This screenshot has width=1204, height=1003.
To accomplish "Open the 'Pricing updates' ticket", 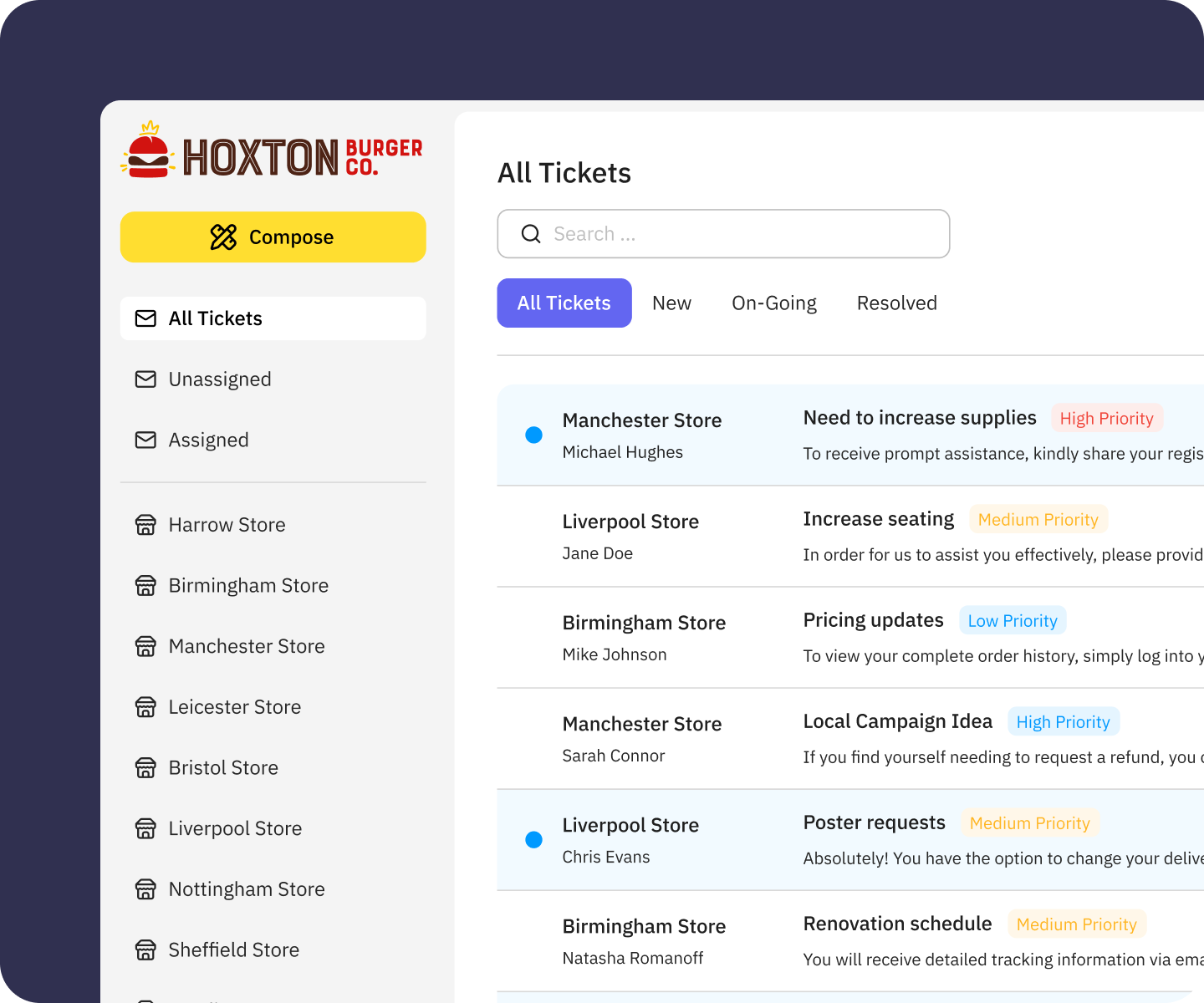I will [850, 638].
